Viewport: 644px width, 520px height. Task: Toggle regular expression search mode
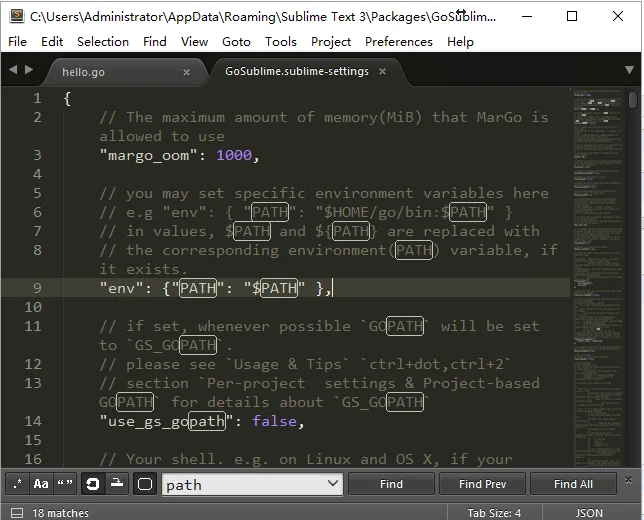[17, 484]
